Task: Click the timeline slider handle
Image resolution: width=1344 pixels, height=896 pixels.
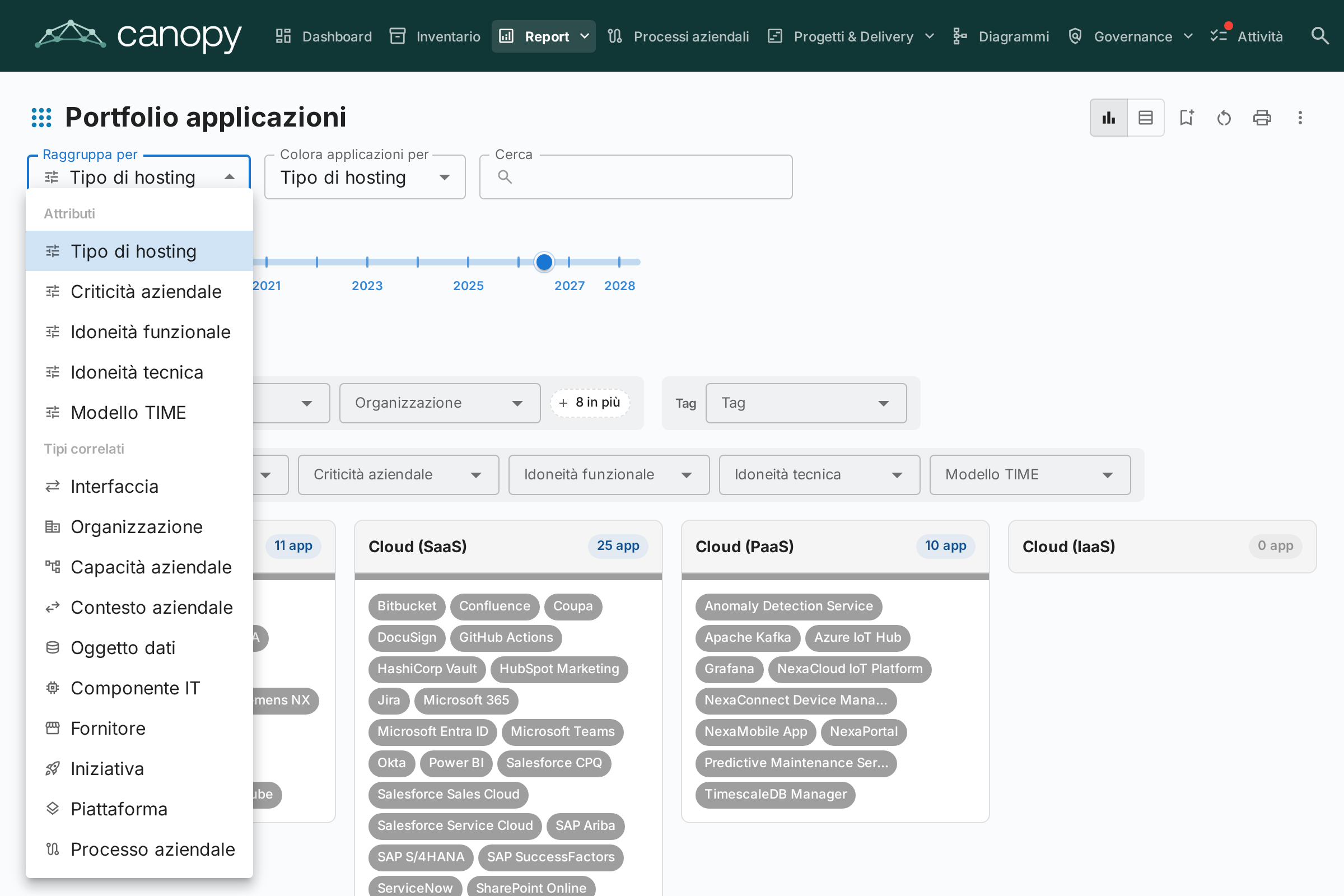Action: [x=544, y=262]
